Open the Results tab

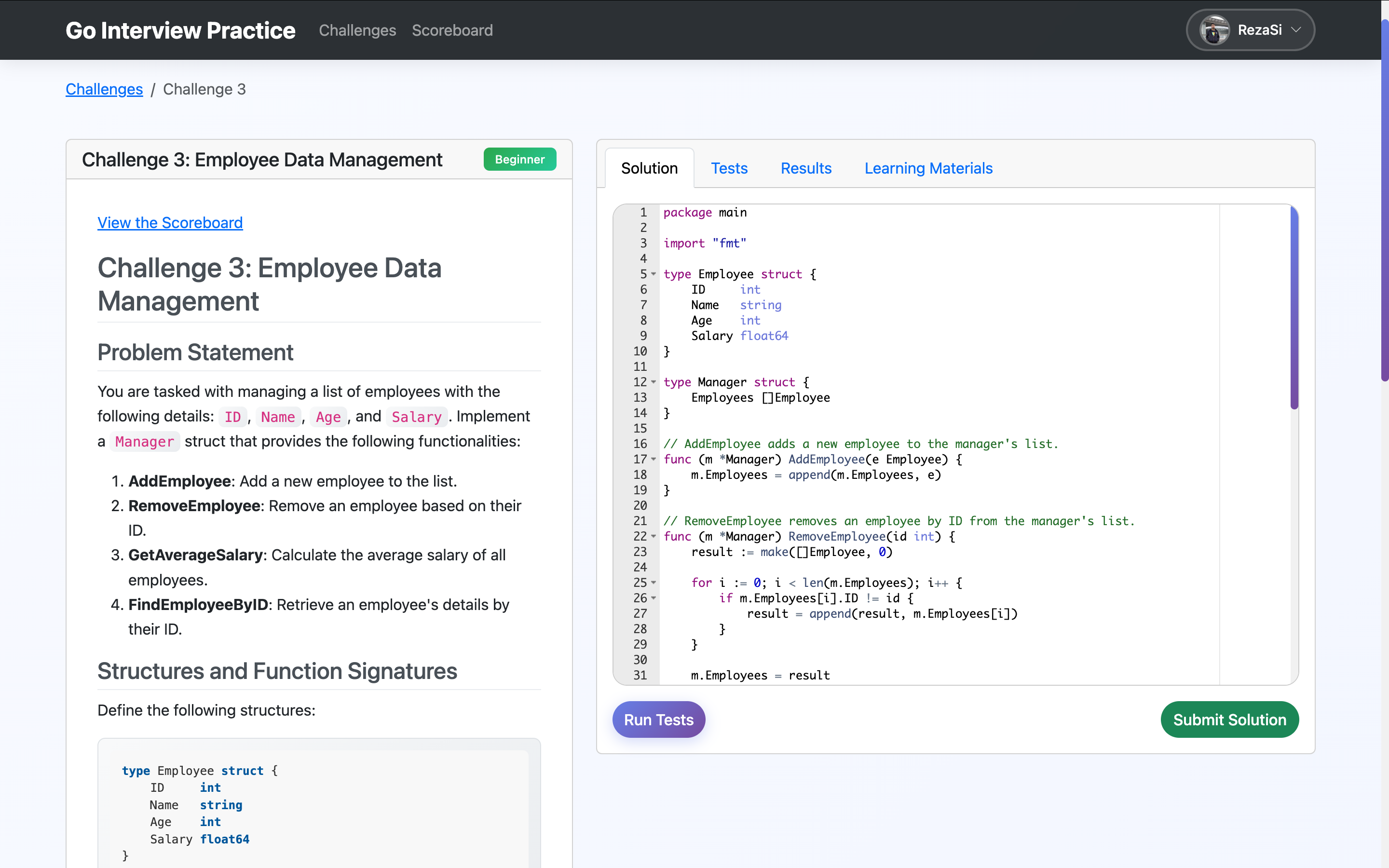click(806, 168)
